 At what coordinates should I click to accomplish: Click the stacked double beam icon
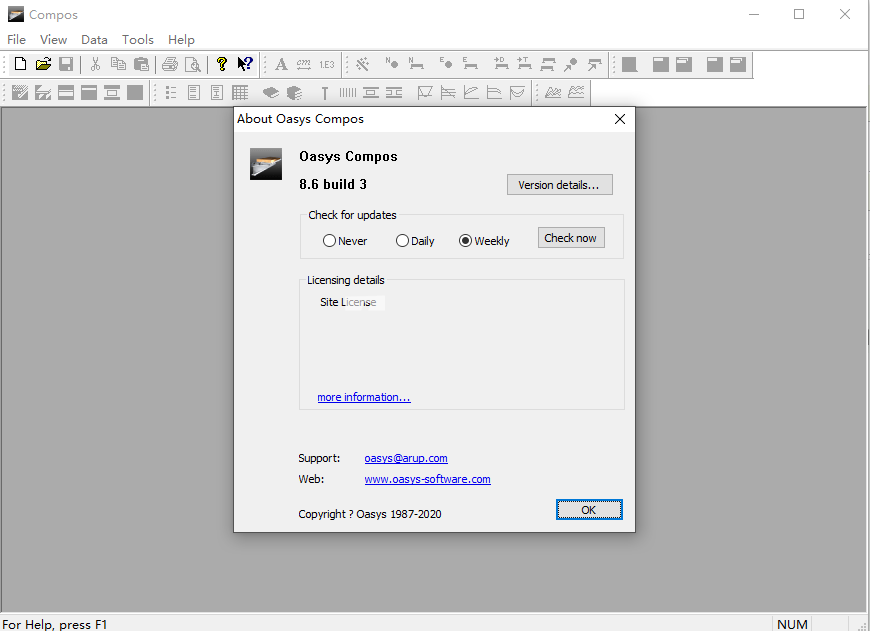(548, 64)
